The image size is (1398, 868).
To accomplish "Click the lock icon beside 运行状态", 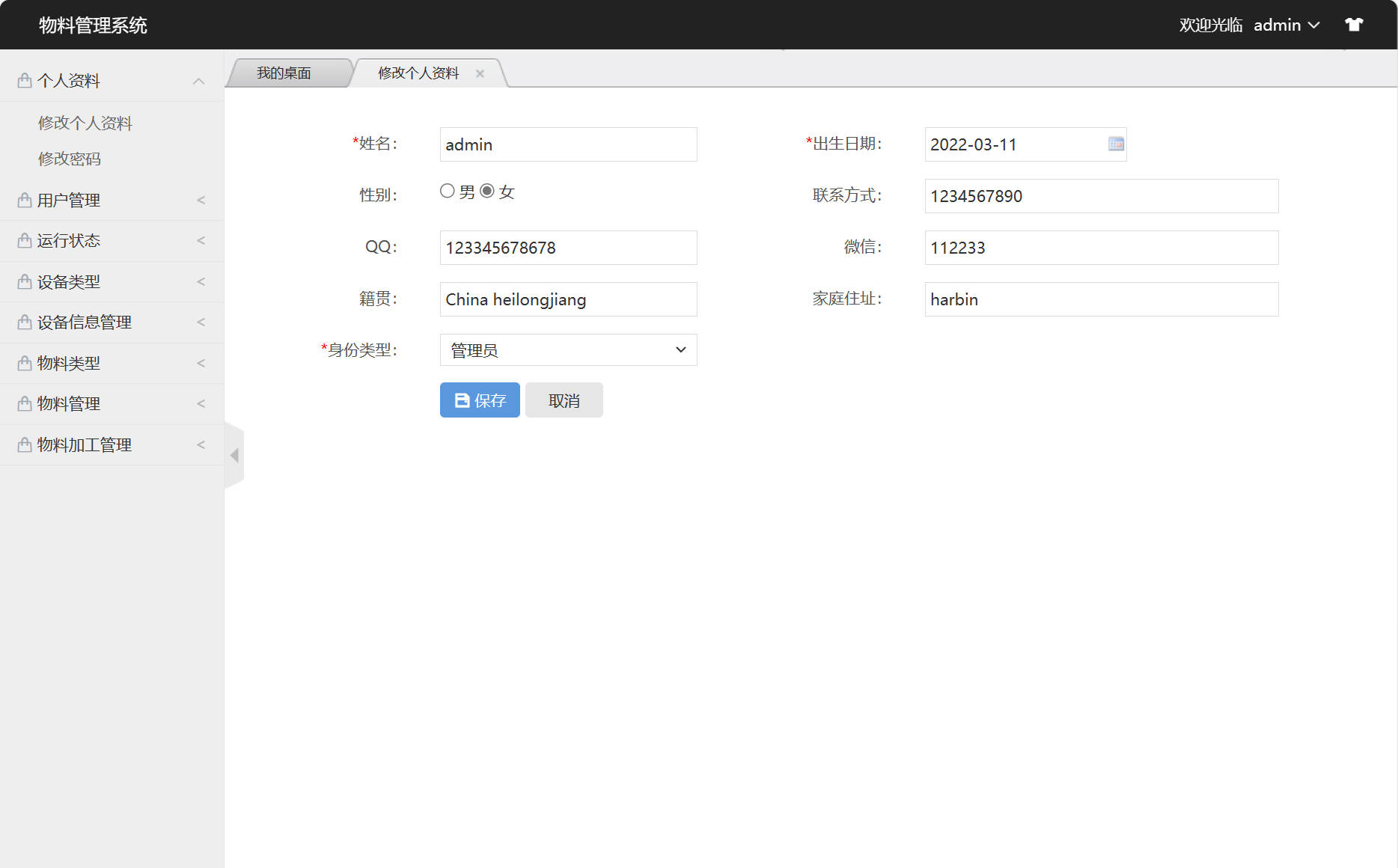I will (x=25, y=240).
